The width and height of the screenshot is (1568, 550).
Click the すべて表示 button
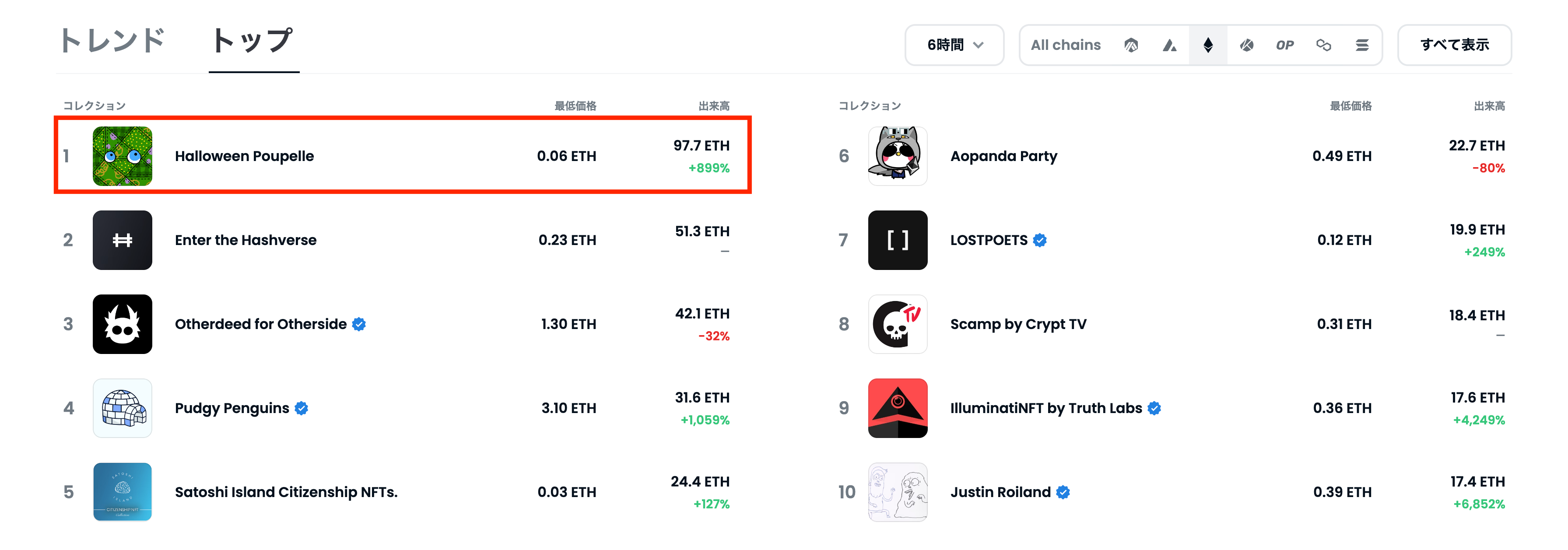tap(1454, 45)
